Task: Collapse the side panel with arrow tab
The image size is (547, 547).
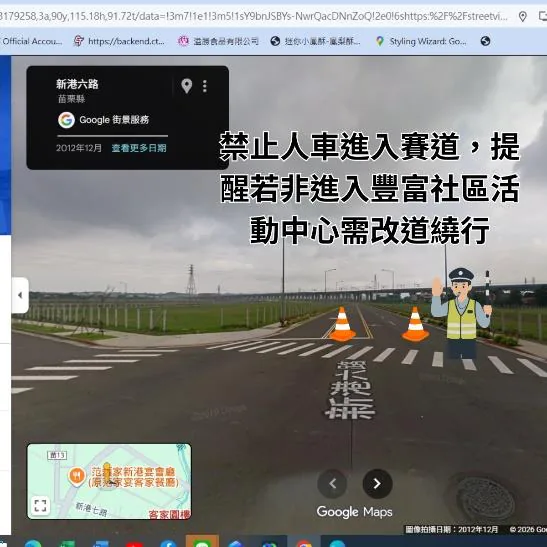Action: point(20,295)
